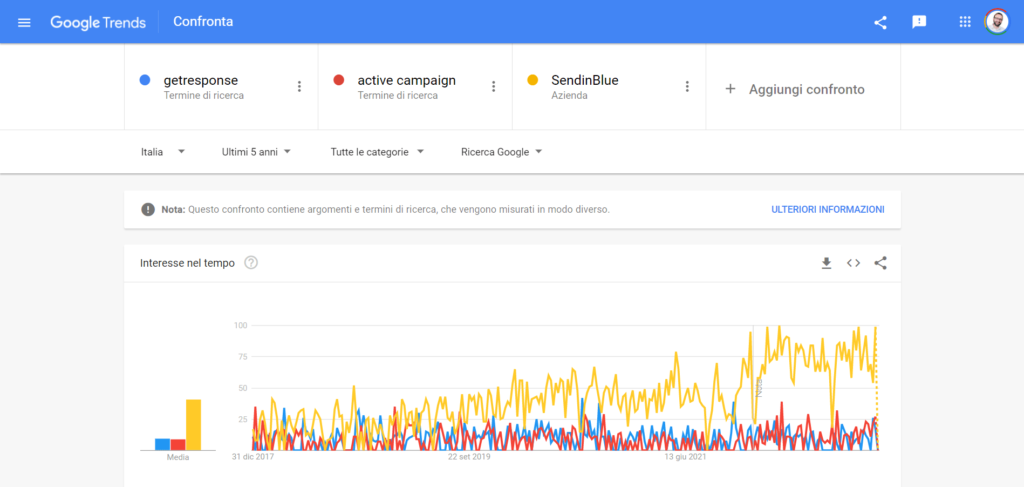
Task: Expand Tutte le categorie dropdown
Action: 377,152
